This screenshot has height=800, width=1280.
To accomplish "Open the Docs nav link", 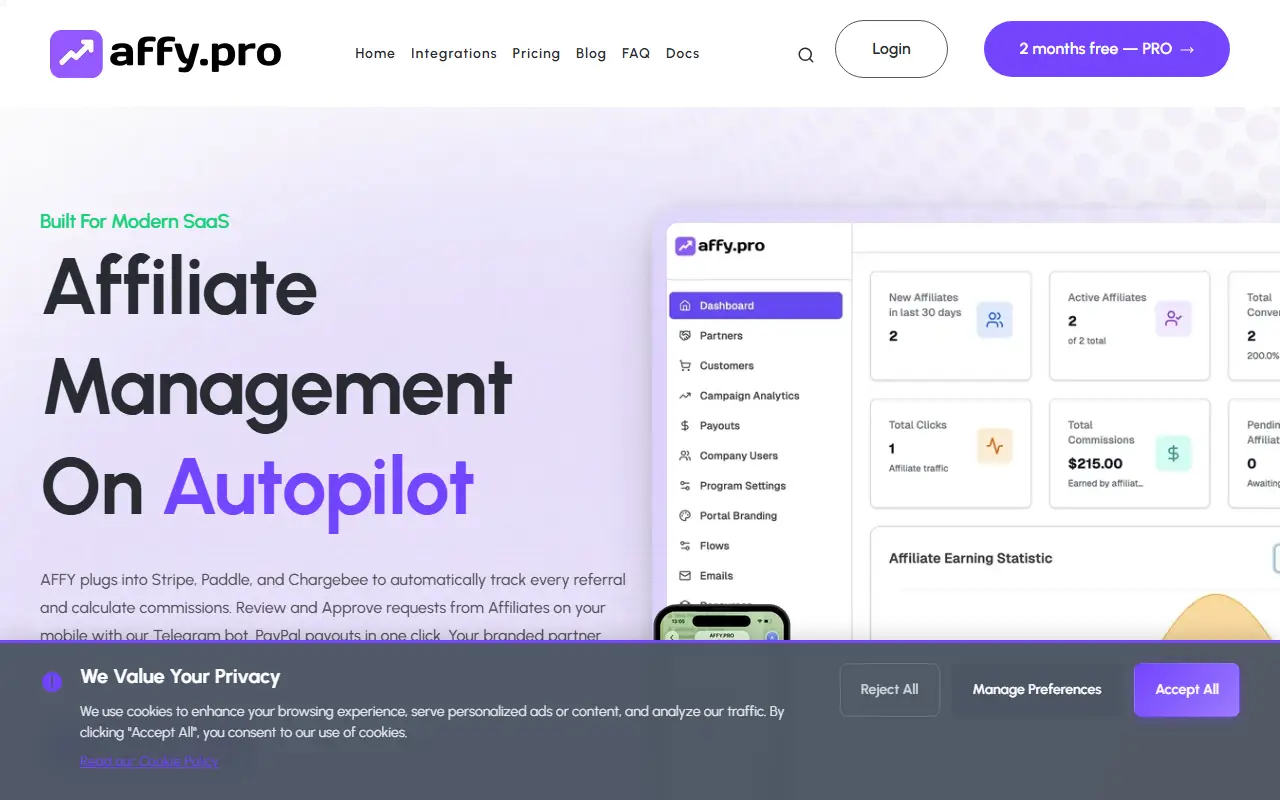I will point(683,54).
